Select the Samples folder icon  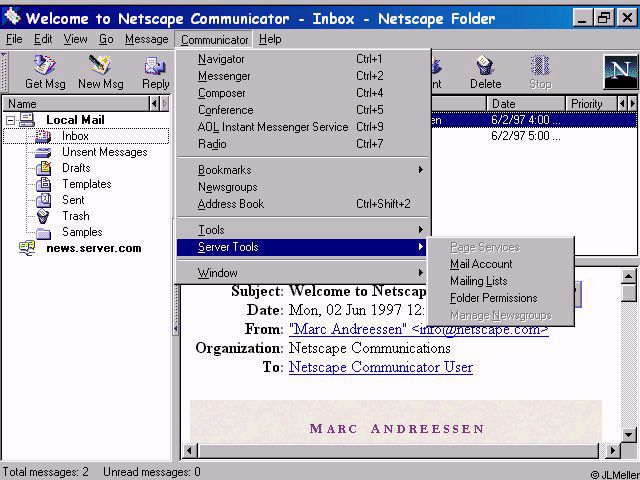(43, 233)
